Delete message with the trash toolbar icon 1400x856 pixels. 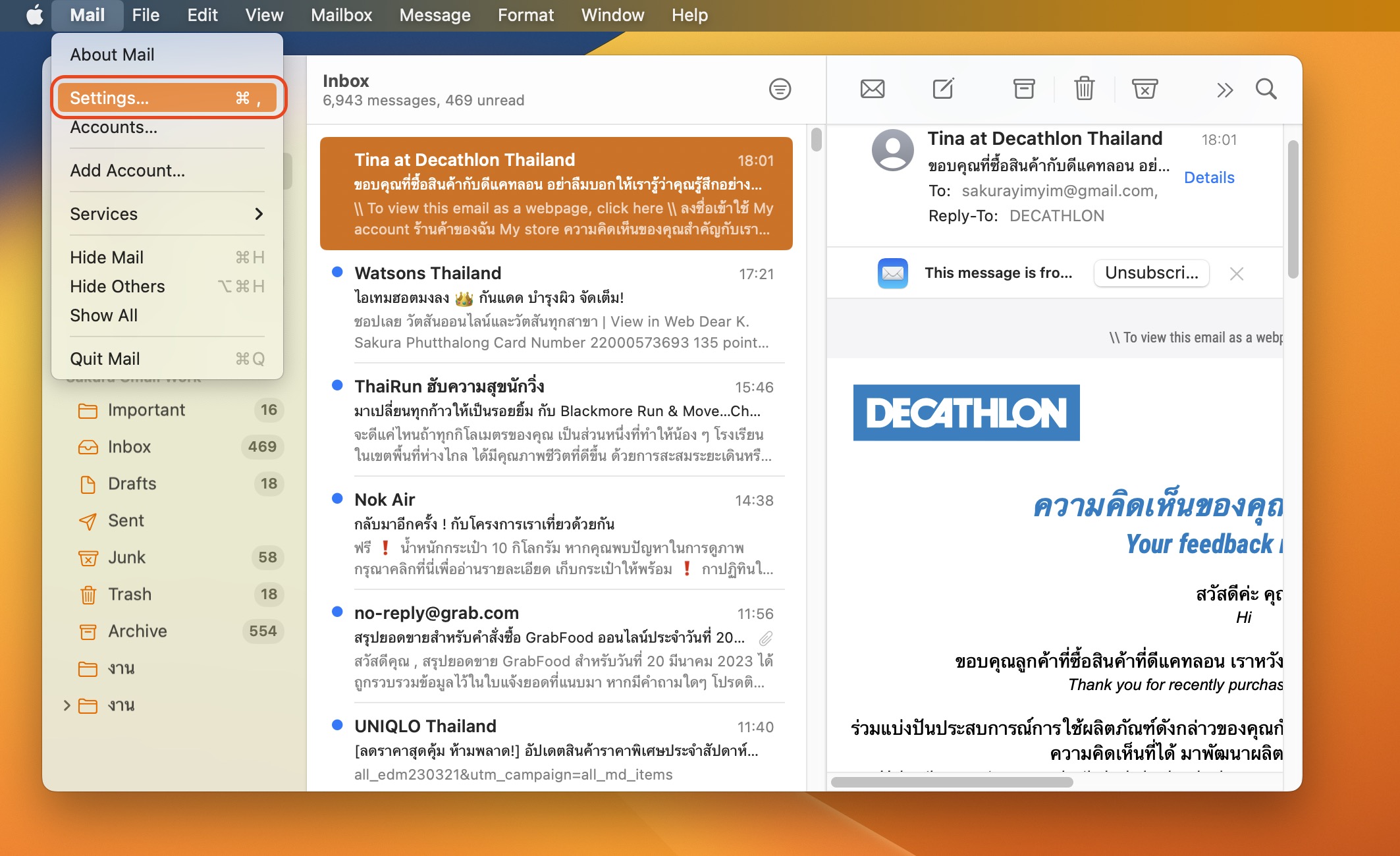click(x=1084, y=89)
